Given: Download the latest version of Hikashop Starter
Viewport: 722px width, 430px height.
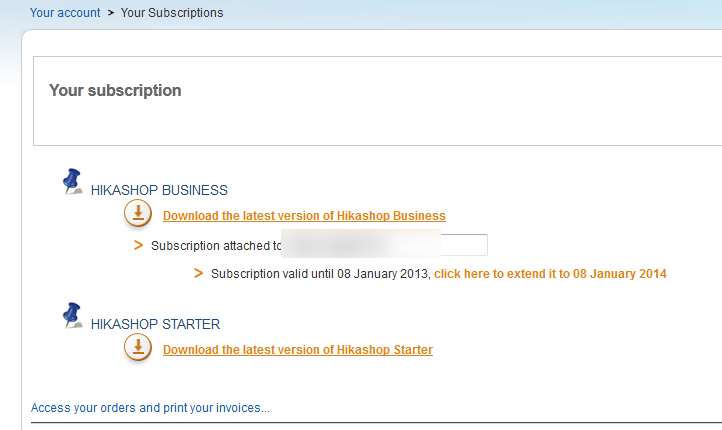Looking at the screenshot, I should 298,350.
